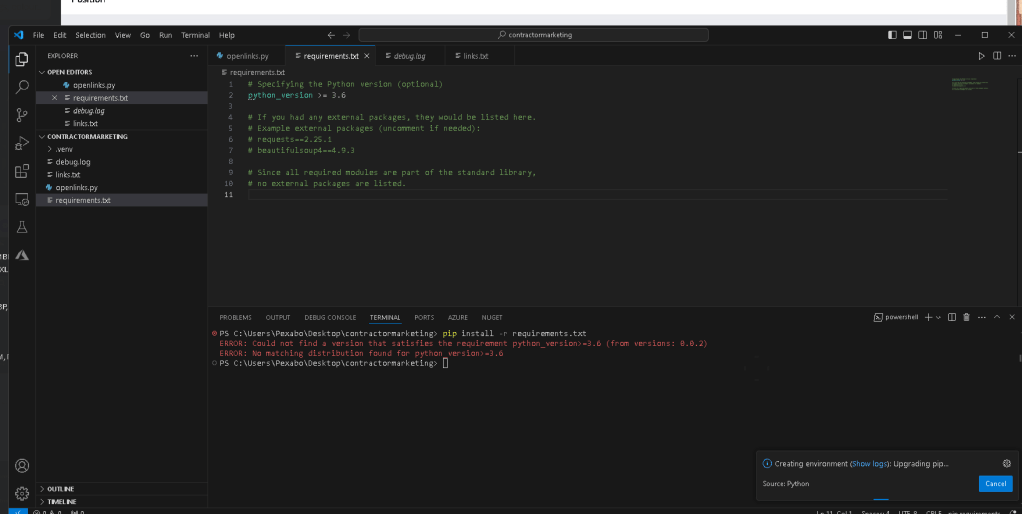The height and width of the screenshot is (514, 1022).
Task: Switch to the Problems panel tab
Action: 235,317
